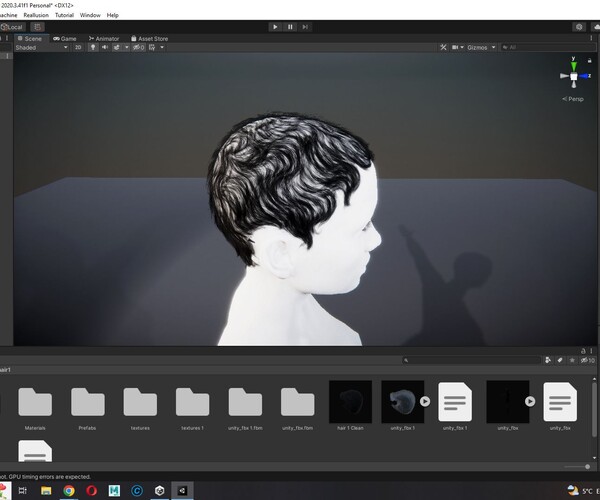Click the Step frame button
Screen dimensions: 600x500
tap(305, 27)
